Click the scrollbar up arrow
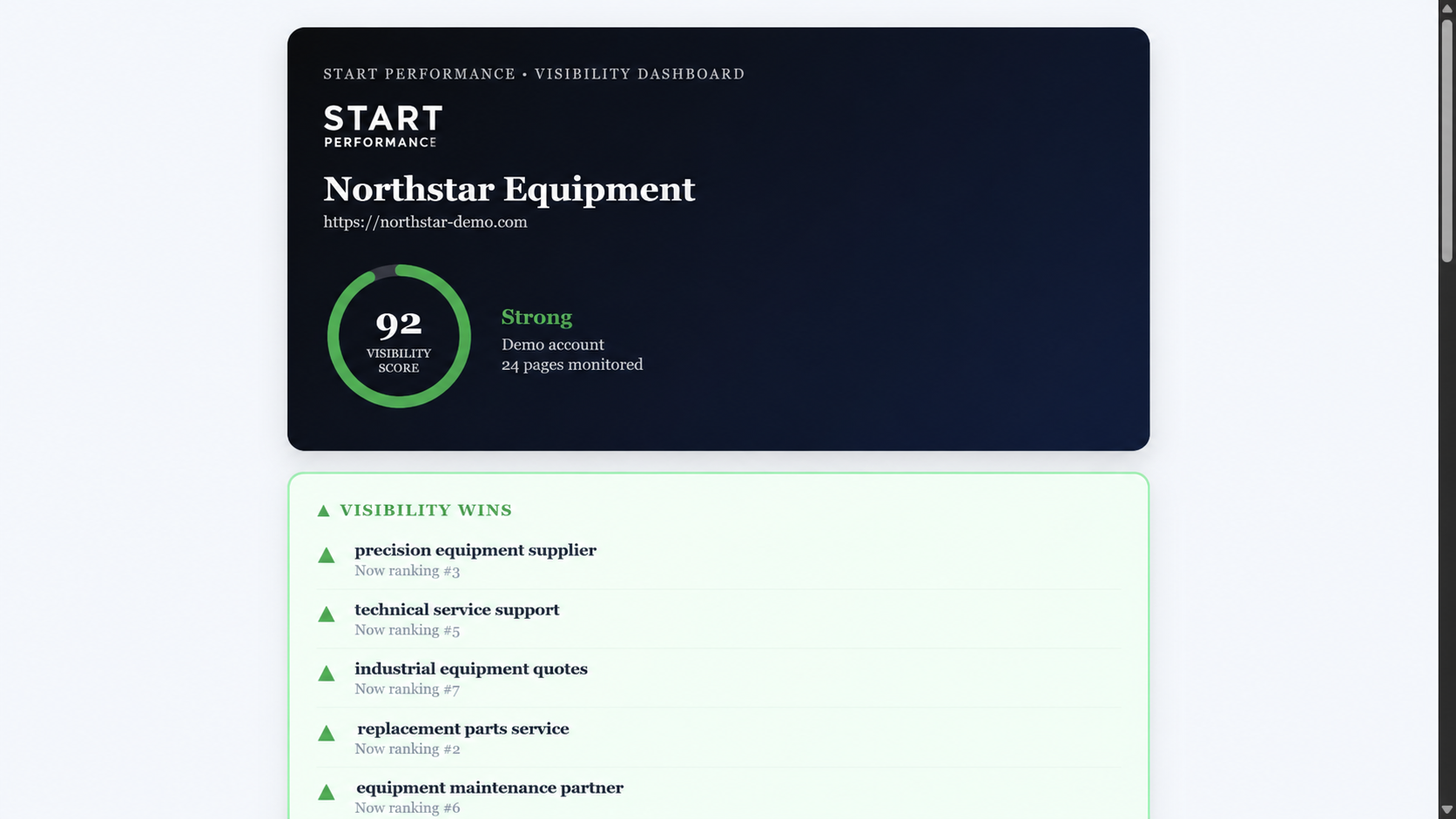 click(1447, 8)
